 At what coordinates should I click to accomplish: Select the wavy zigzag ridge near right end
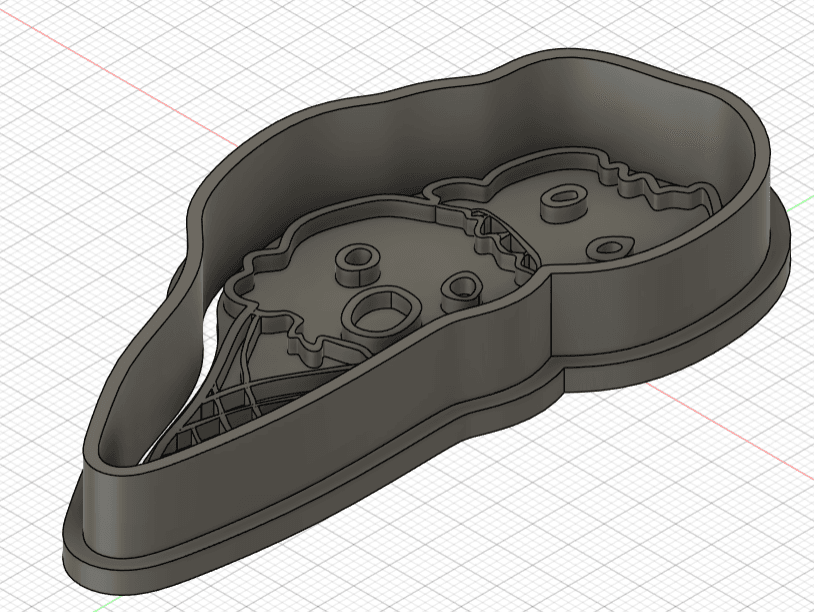[657, 185]
